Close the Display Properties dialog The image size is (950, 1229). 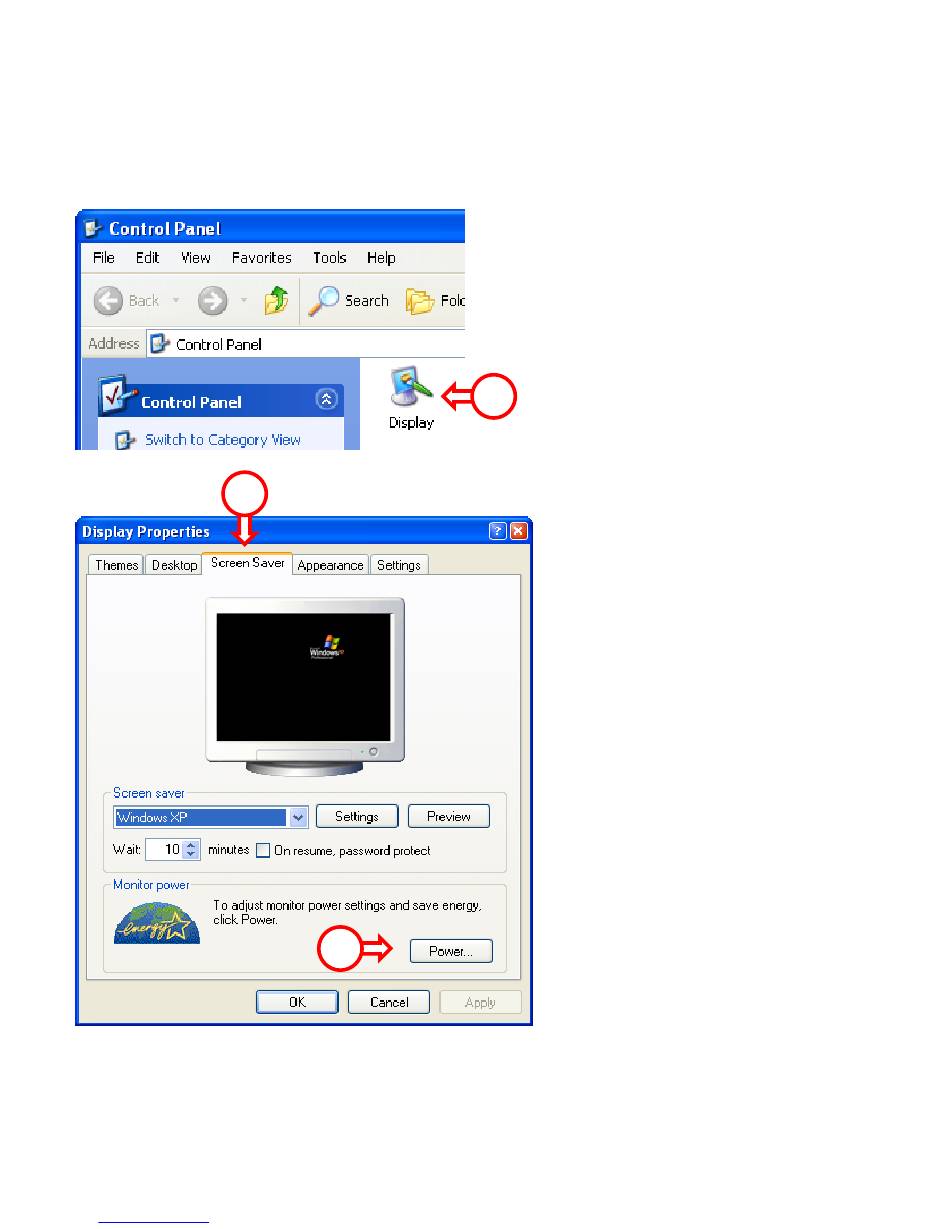click(x=518, y=531)
